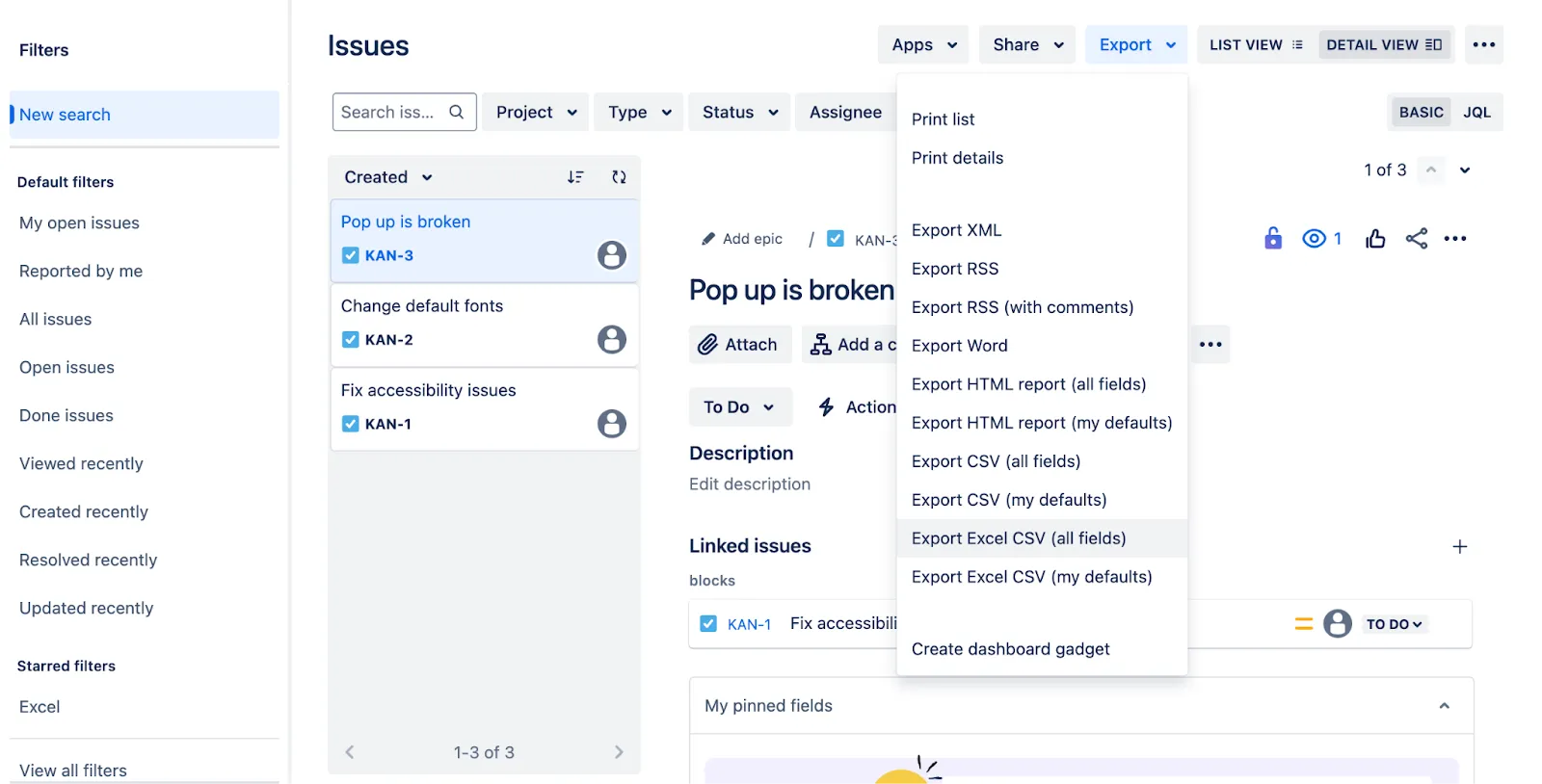
Task: Click the Add epic pencil icon
Action: (x=708, y=239)
